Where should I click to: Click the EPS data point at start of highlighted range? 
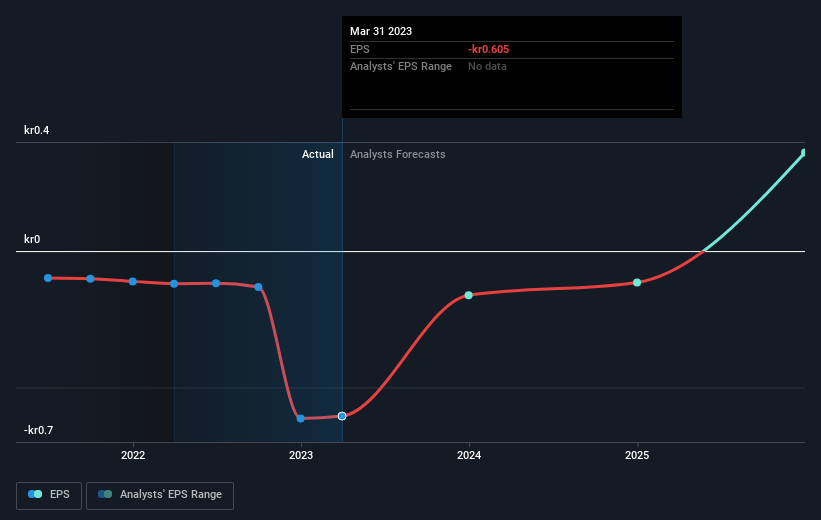(174, 284)
